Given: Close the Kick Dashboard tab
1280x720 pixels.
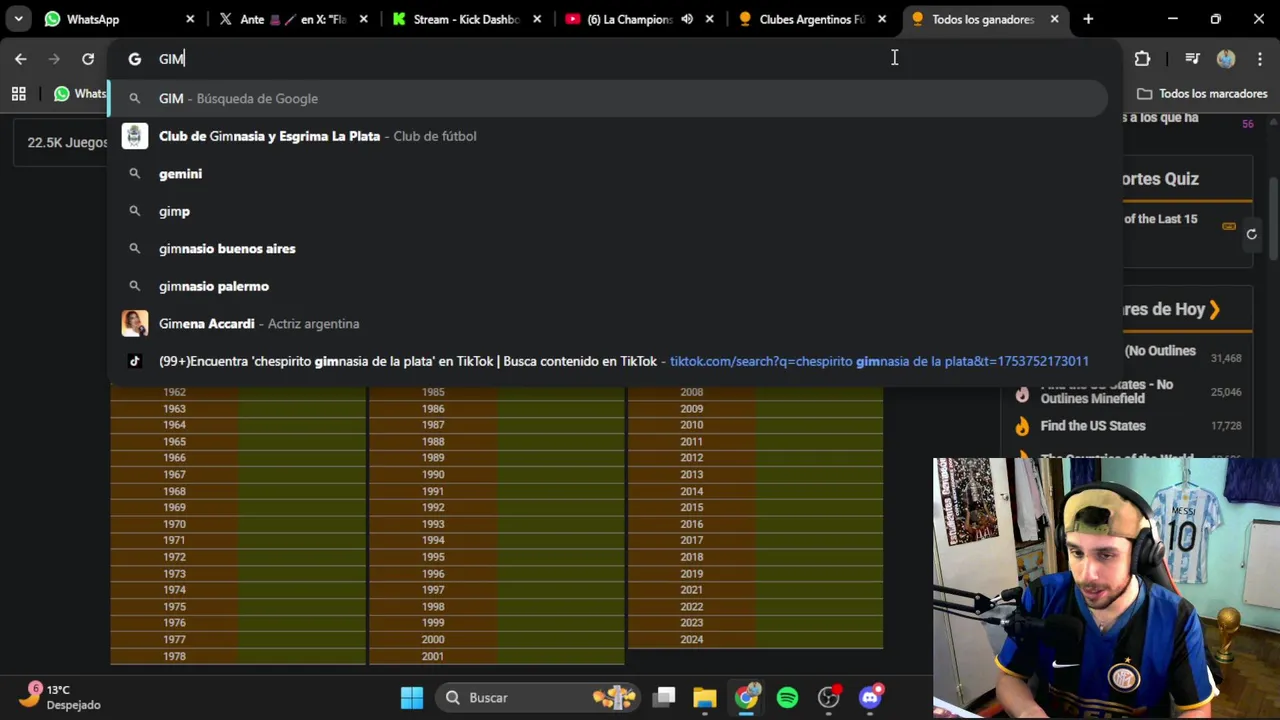Looking at the screenshot, I should coord(538,19).
